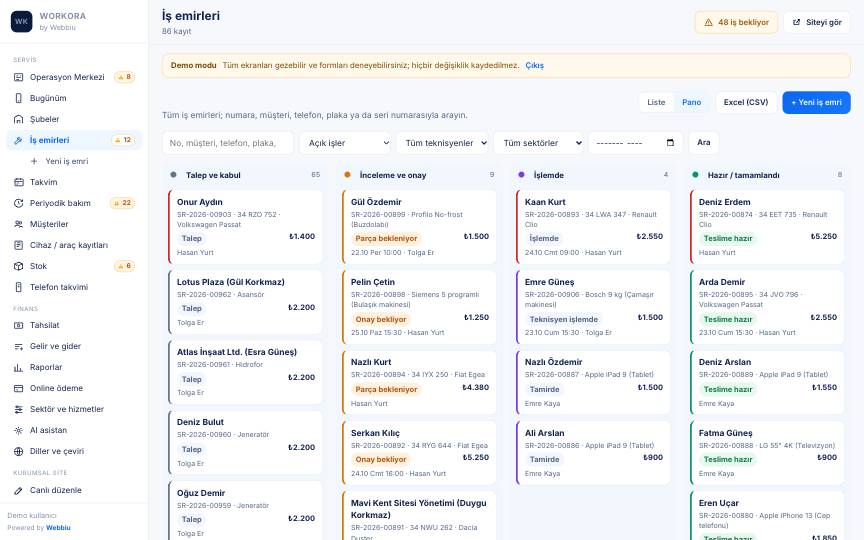This screenshot has width=864, height=540.
Task: Click the Müşteriler people icon
Action: 18,224
